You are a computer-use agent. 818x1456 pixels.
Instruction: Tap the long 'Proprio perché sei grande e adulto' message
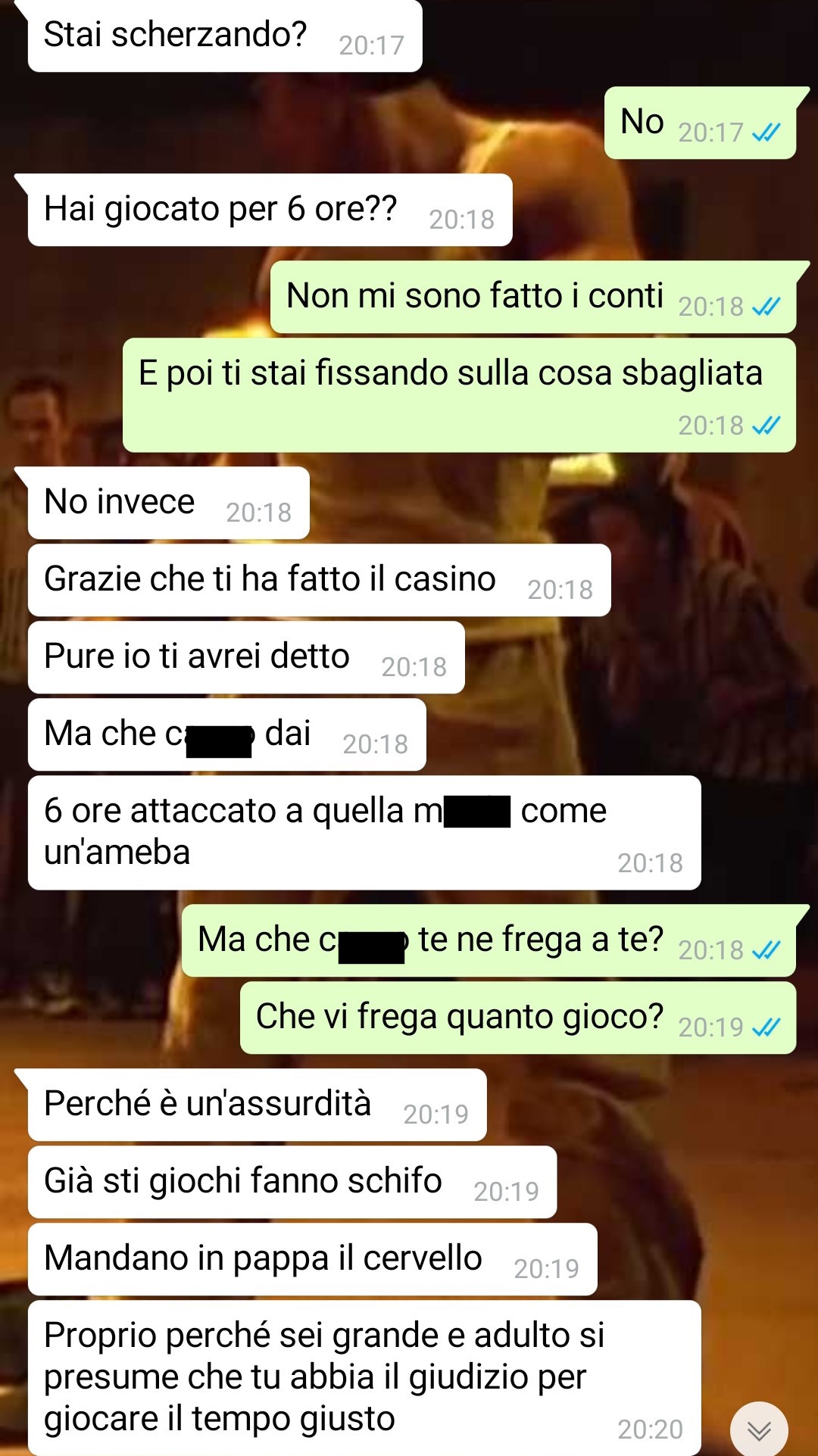pyautogui.click(x=364, y=1378)
